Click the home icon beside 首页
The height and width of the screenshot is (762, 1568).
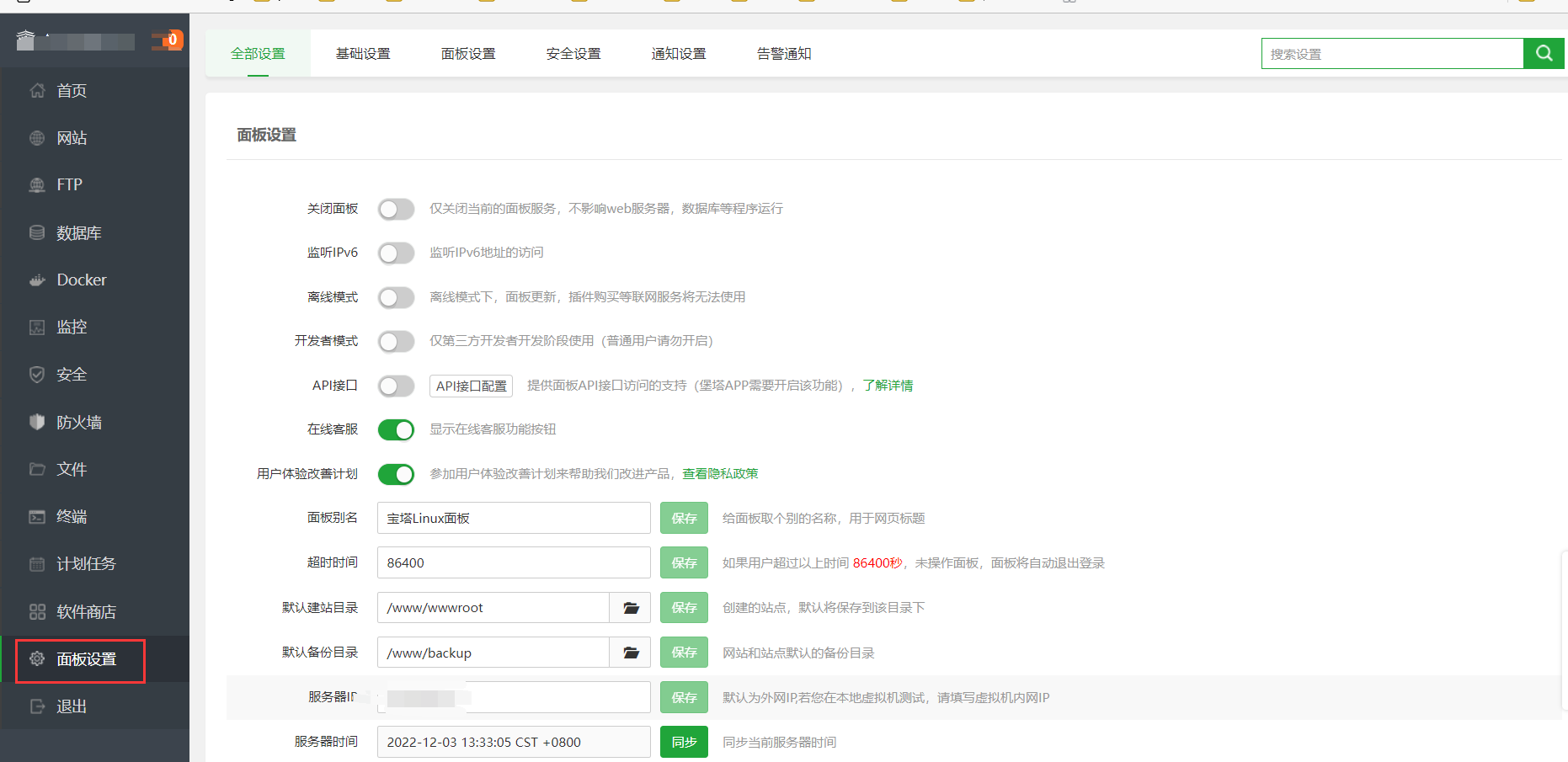coord(37,90)
